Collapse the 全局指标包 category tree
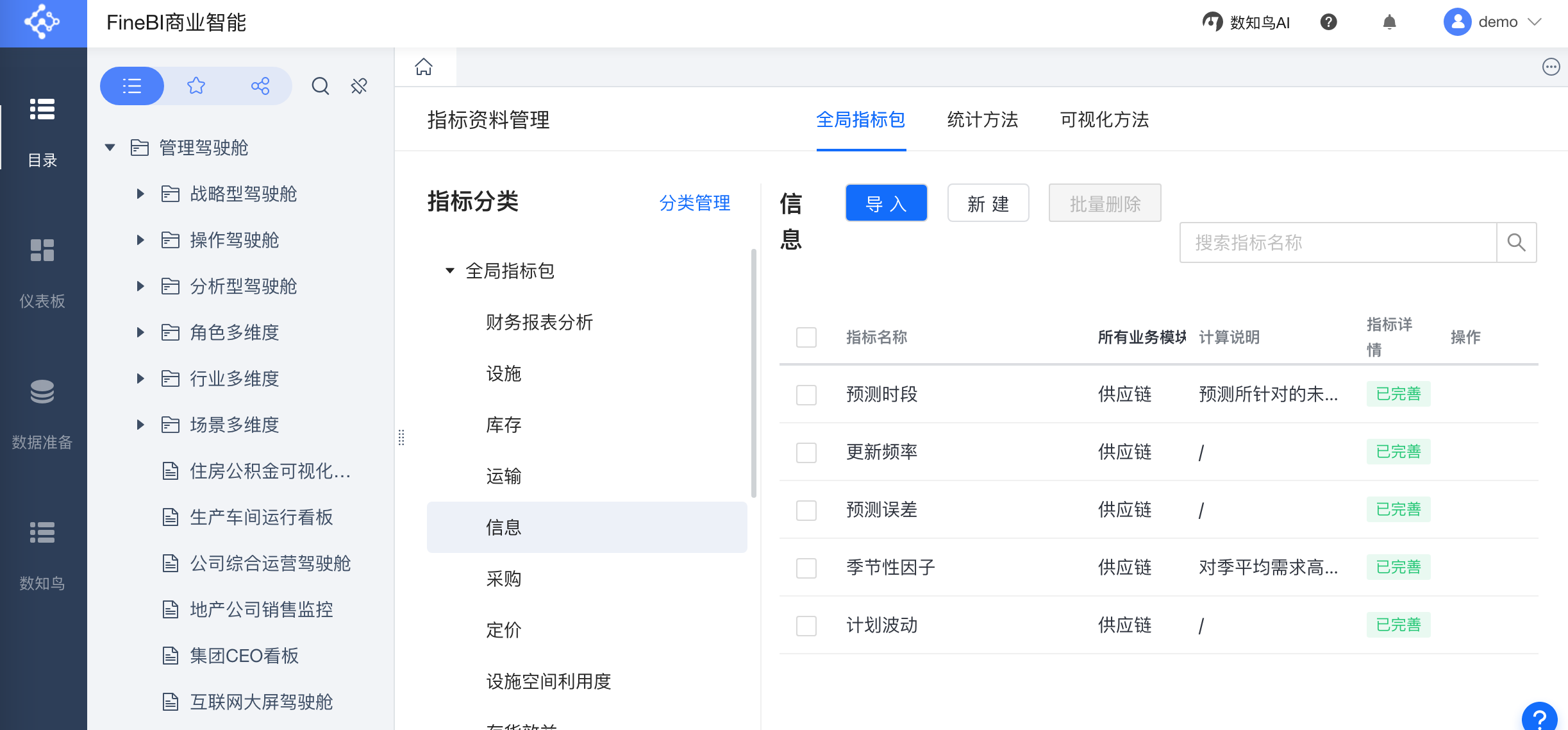 450,271
